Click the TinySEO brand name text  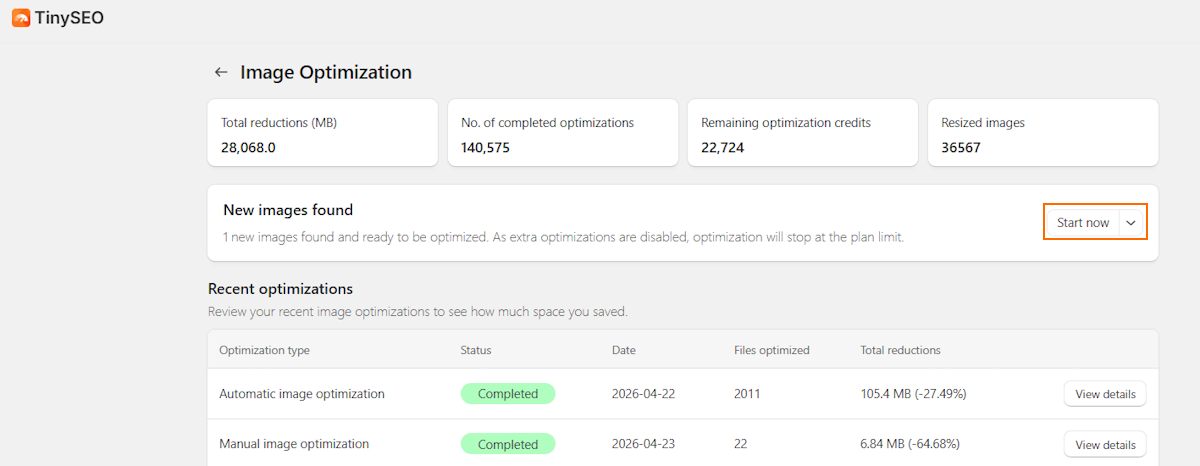[69, 17]
